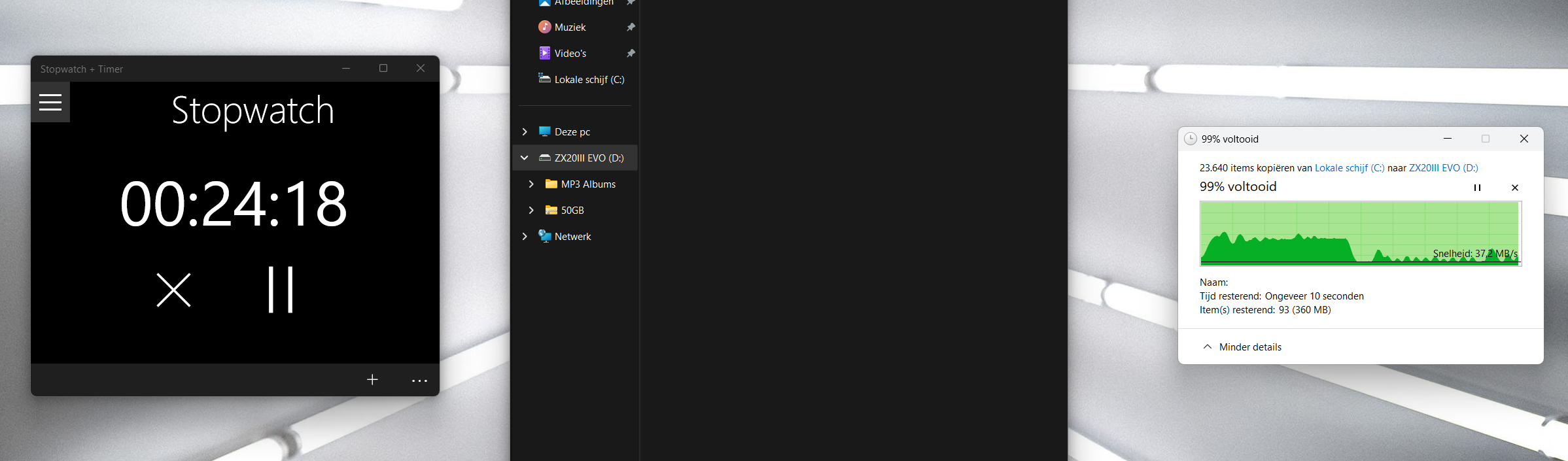Pause the running stopwatch

click(x=281, y=290)
